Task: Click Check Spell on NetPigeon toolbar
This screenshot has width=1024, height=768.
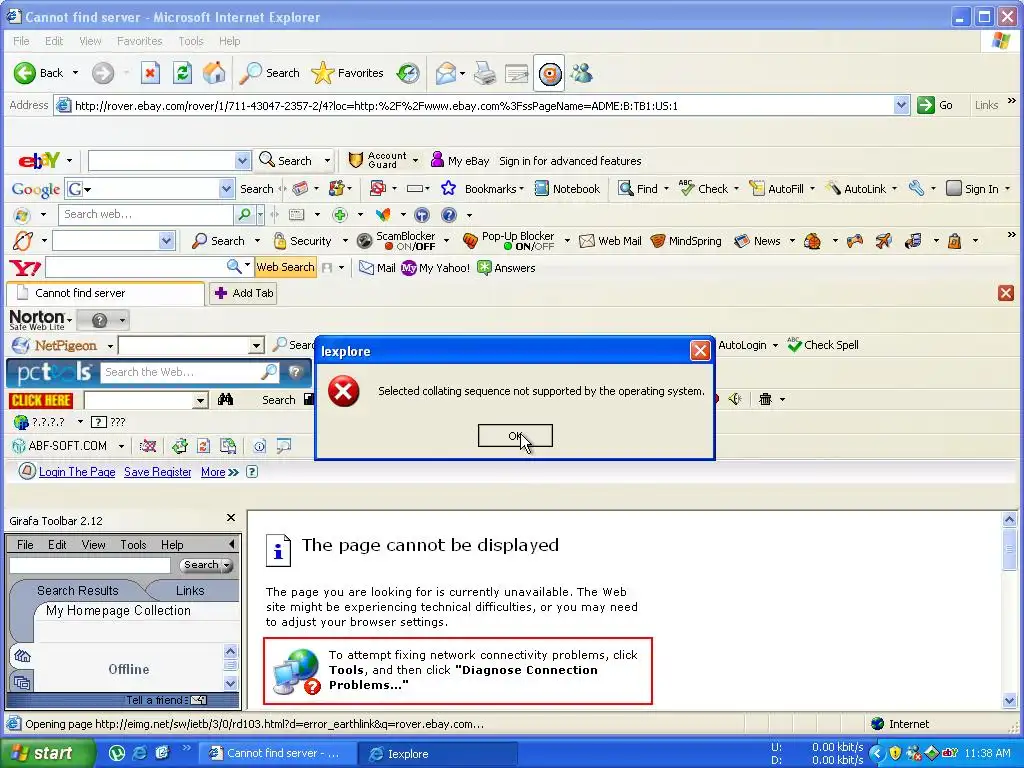Action: (823, 345)
